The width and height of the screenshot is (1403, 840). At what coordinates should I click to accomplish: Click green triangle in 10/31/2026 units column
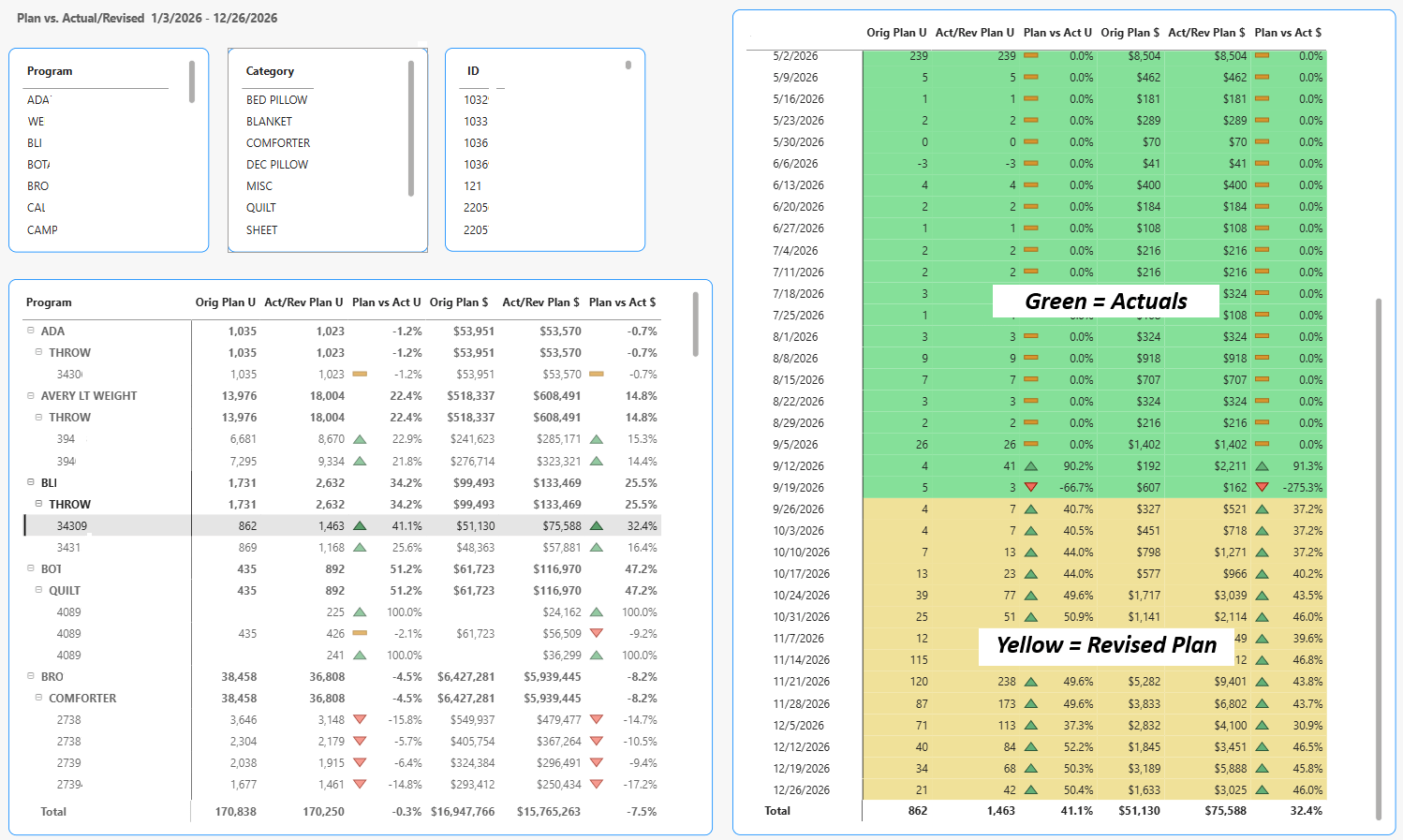(1031, 616)
